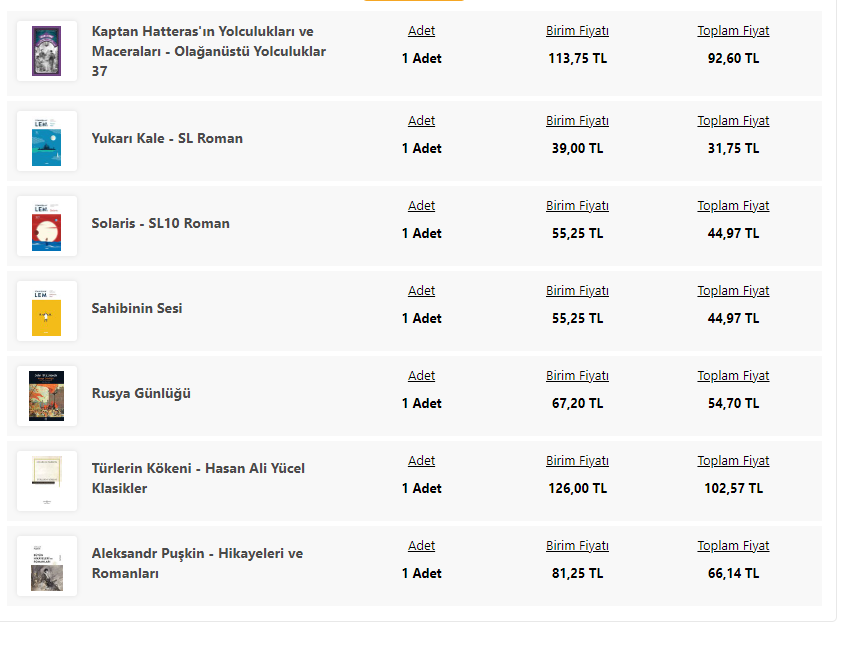Viewport: 849px width, 650px height.
Task: Open the Rusya Günlüğü title link
Action: (141, 393)
